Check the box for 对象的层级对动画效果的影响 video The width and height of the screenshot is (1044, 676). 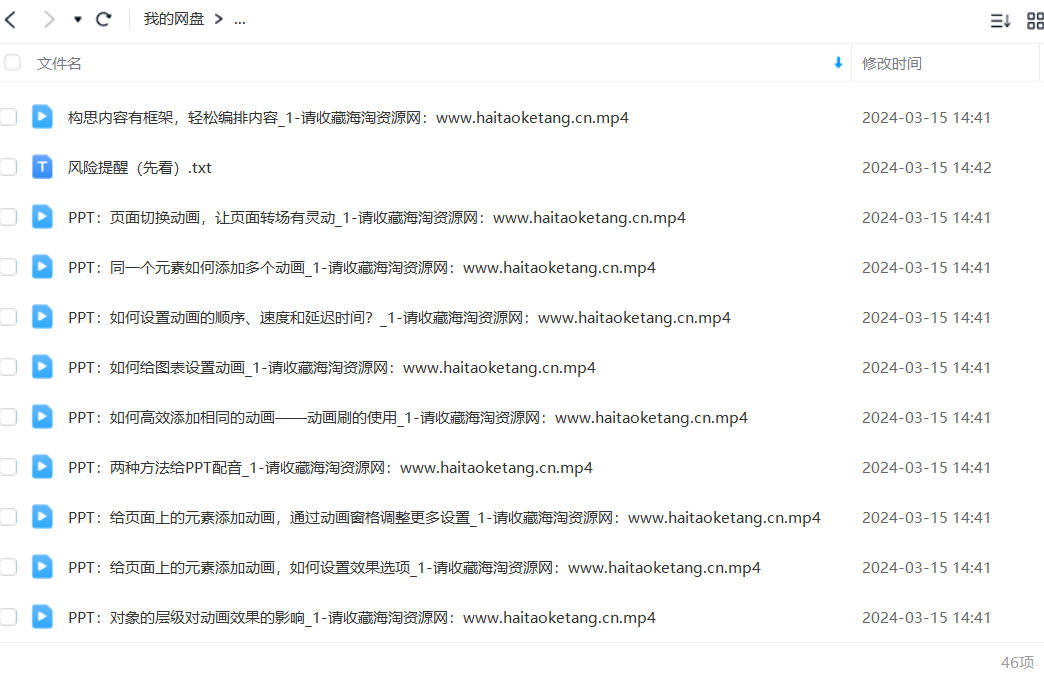point(8,617)
